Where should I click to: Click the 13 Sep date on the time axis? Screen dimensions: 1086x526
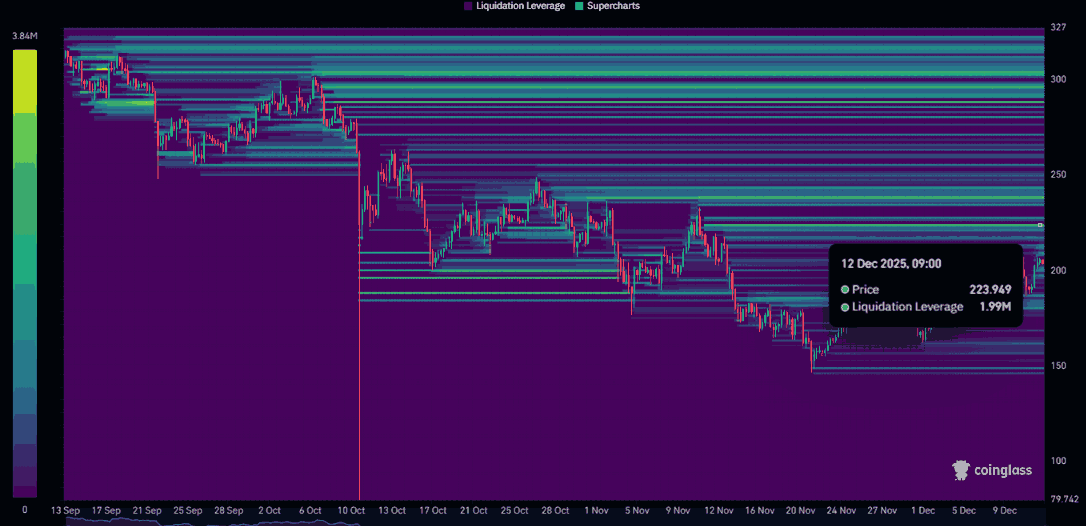coord(65,510)
